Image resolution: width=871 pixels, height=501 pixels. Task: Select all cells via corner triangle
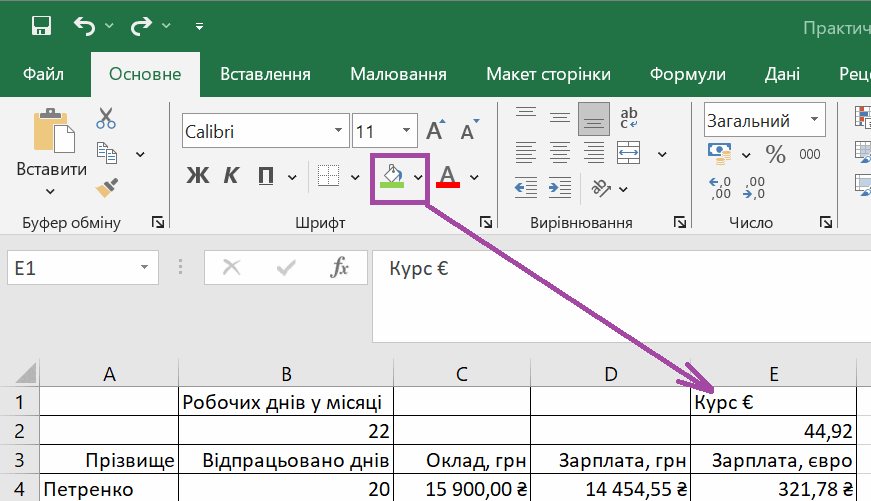tap(25, 373)
